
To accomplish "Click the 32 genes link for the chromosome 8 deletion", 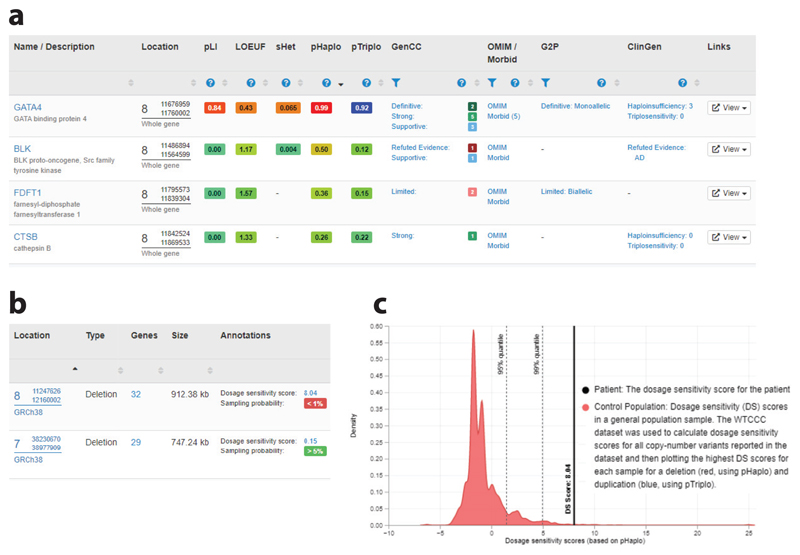I will tap(135, 394).
